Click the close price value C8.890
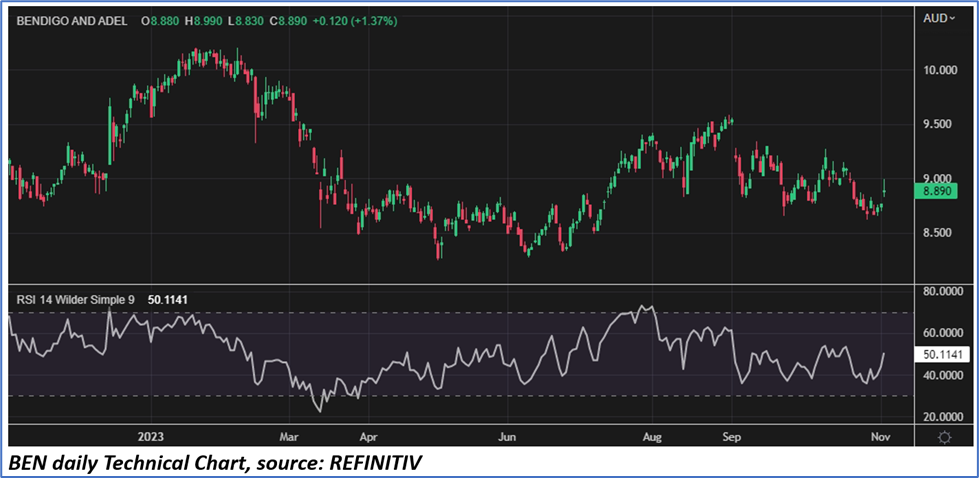 (x=288, y=21)
